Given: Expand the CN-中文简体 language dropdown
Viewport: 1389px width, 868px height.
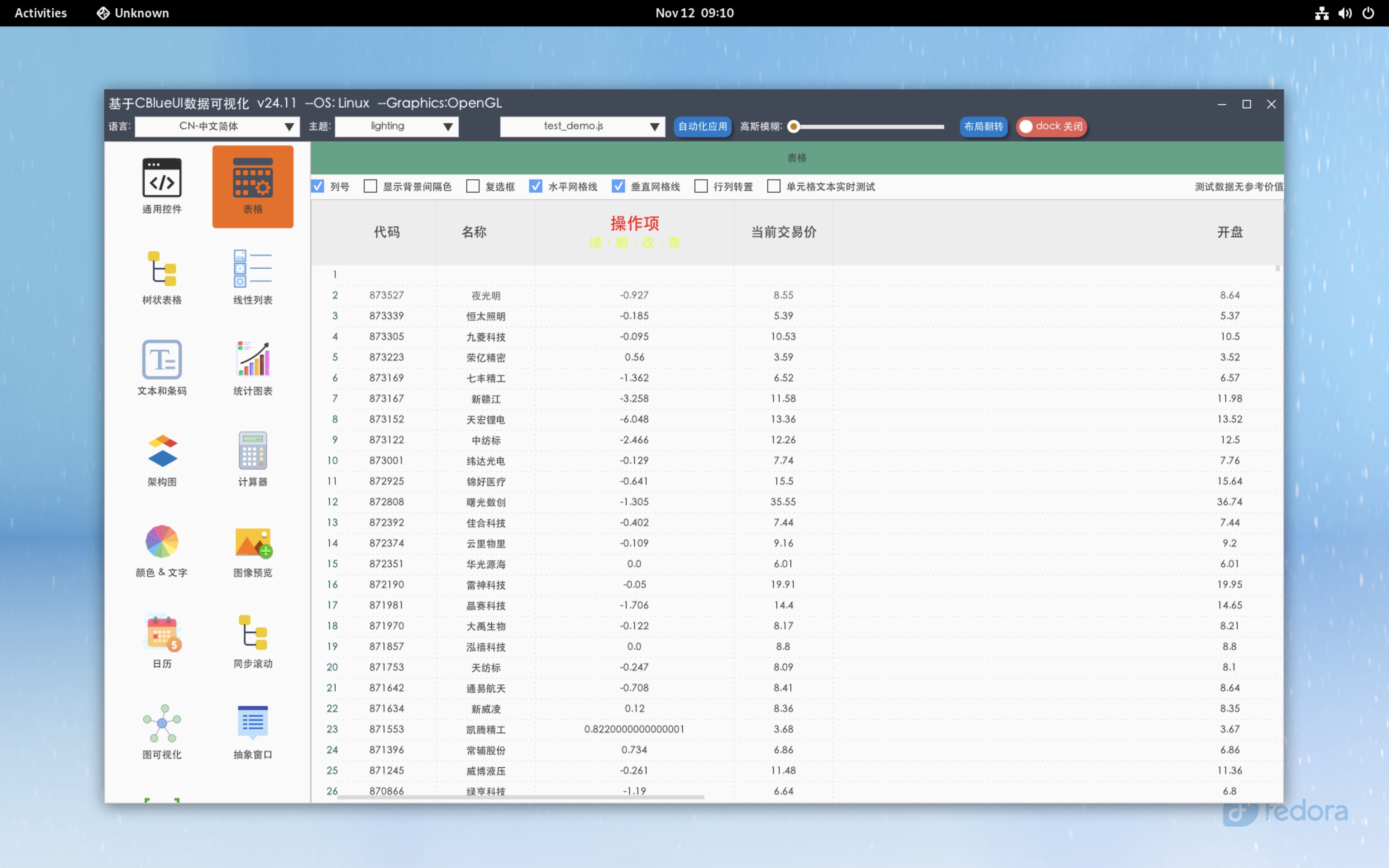Looking at the screenshot, I should (217, 126).
